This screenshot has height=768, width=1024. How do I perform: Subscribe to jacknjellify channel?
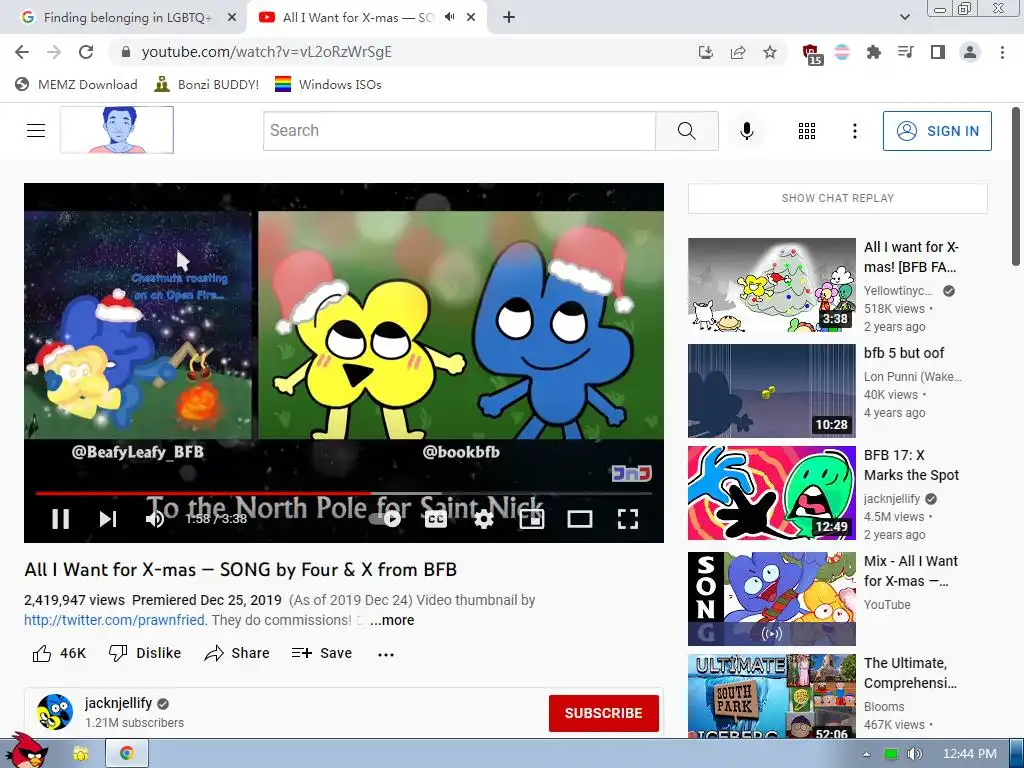click(x=603, y=713)
